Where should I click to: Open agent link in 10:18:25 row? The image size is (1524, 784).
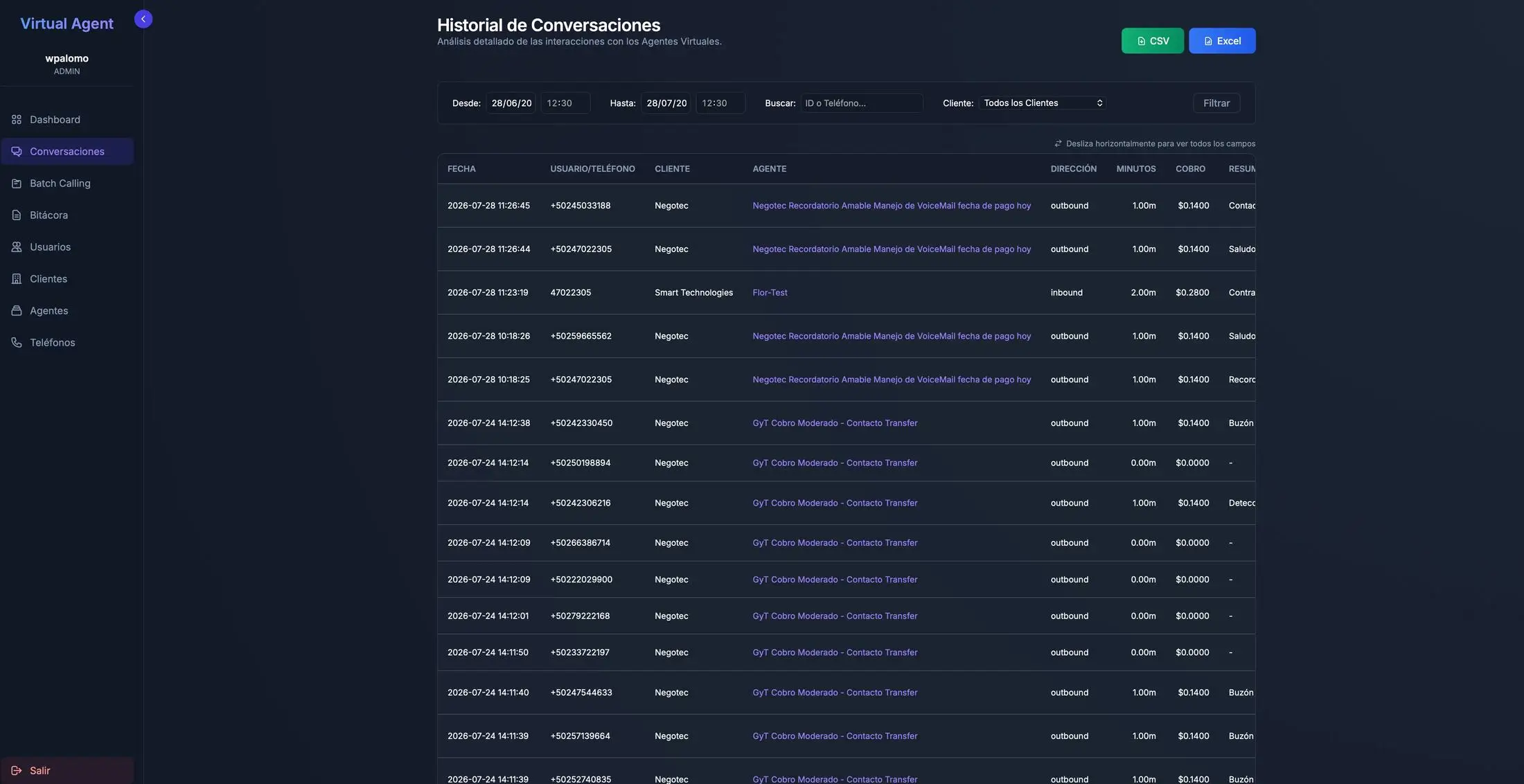click(892, 380)
